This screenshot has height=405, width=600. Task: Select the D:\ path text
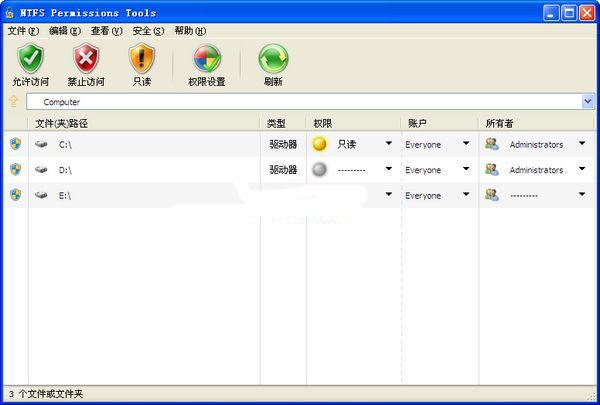65,170
